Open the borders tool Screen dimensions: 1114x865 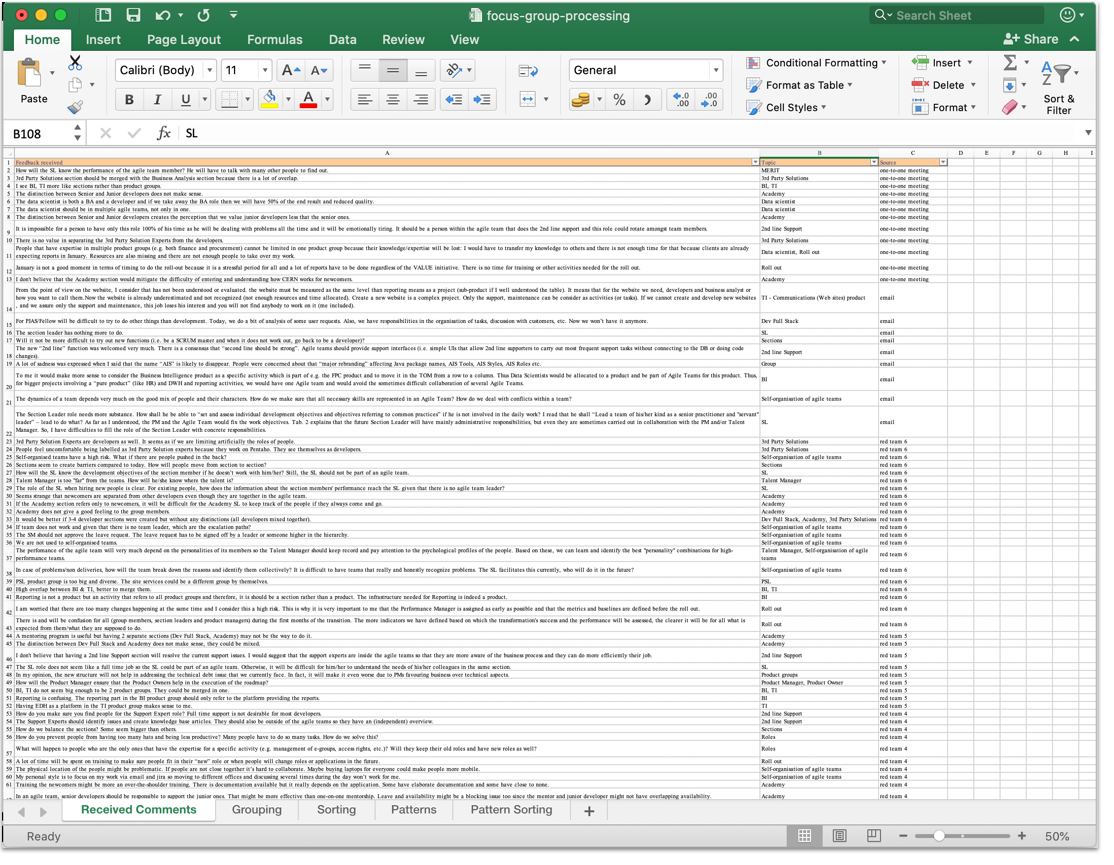coord(229,99)
